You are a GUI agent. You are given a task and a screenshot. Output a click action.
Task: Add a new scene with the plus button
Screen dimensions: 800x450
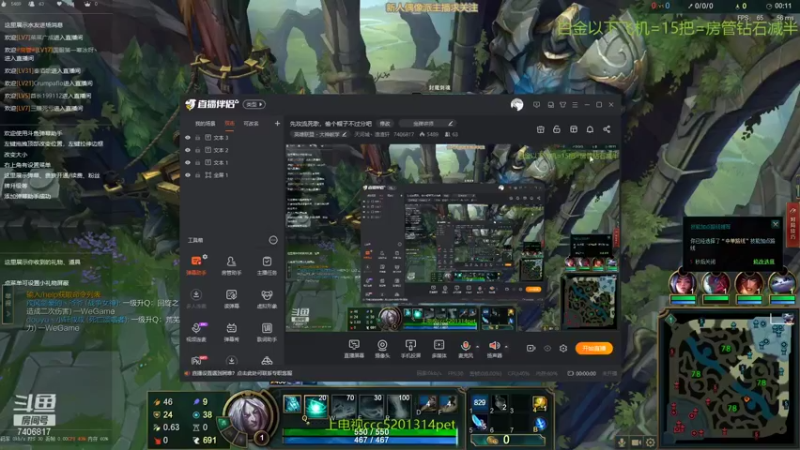pyautogui.click(x=277, y=123)
